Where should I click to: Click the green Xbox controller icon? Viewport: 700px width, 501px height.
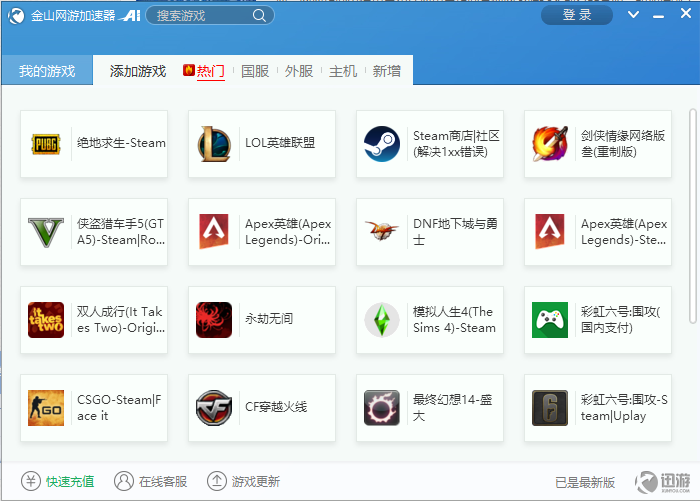[x=550, y=320]
